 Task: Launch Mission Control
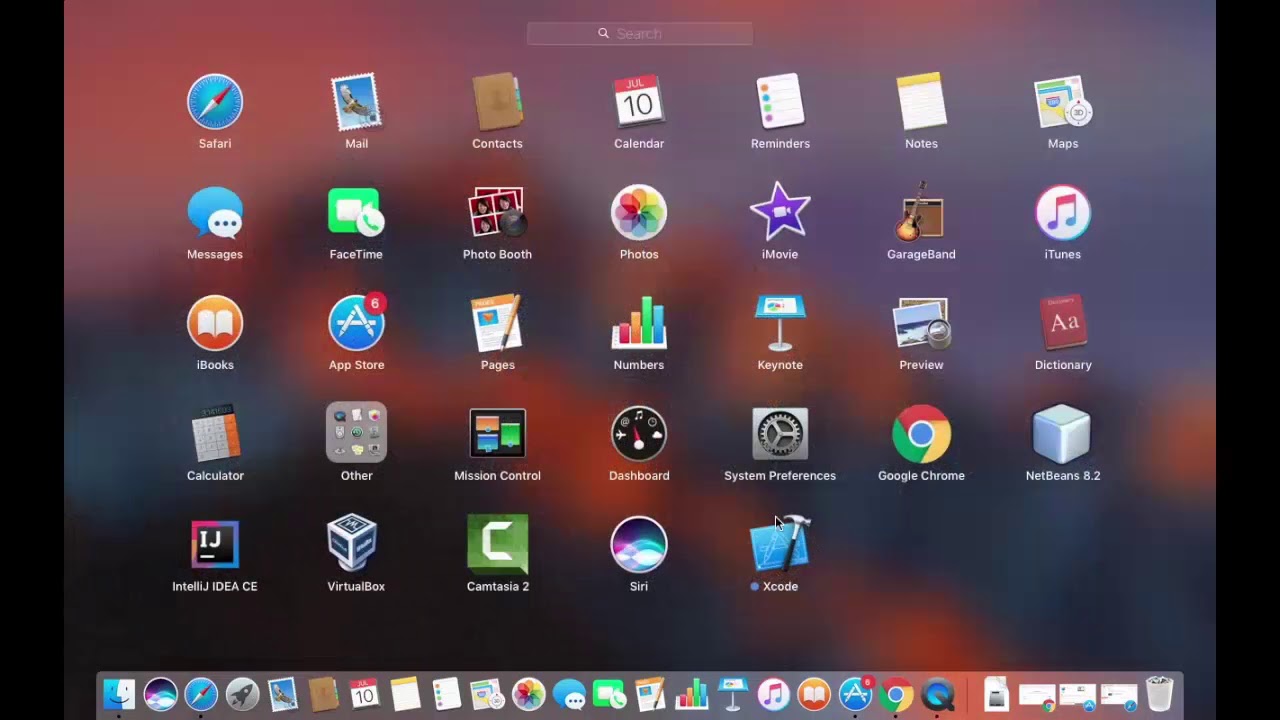click(497, 434)
